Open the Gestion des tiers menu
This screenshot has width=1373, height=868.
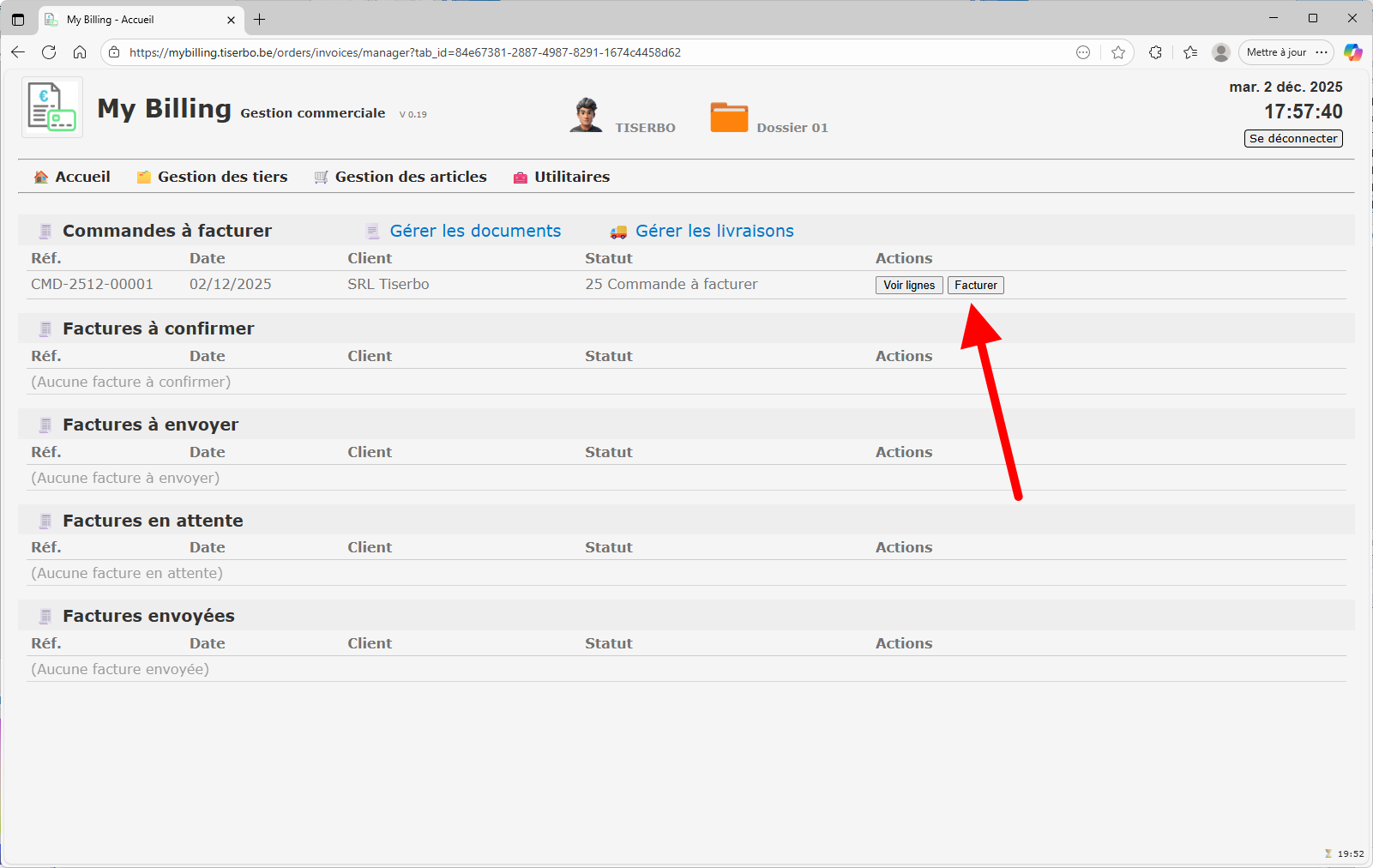(222, 177)
